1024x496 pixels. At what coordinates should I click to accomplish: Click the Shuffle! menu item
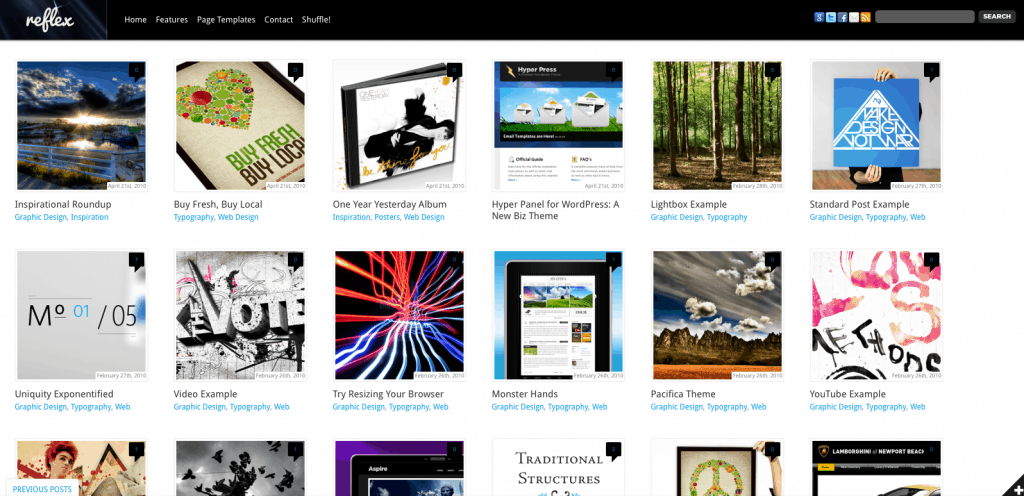point(316,20)
